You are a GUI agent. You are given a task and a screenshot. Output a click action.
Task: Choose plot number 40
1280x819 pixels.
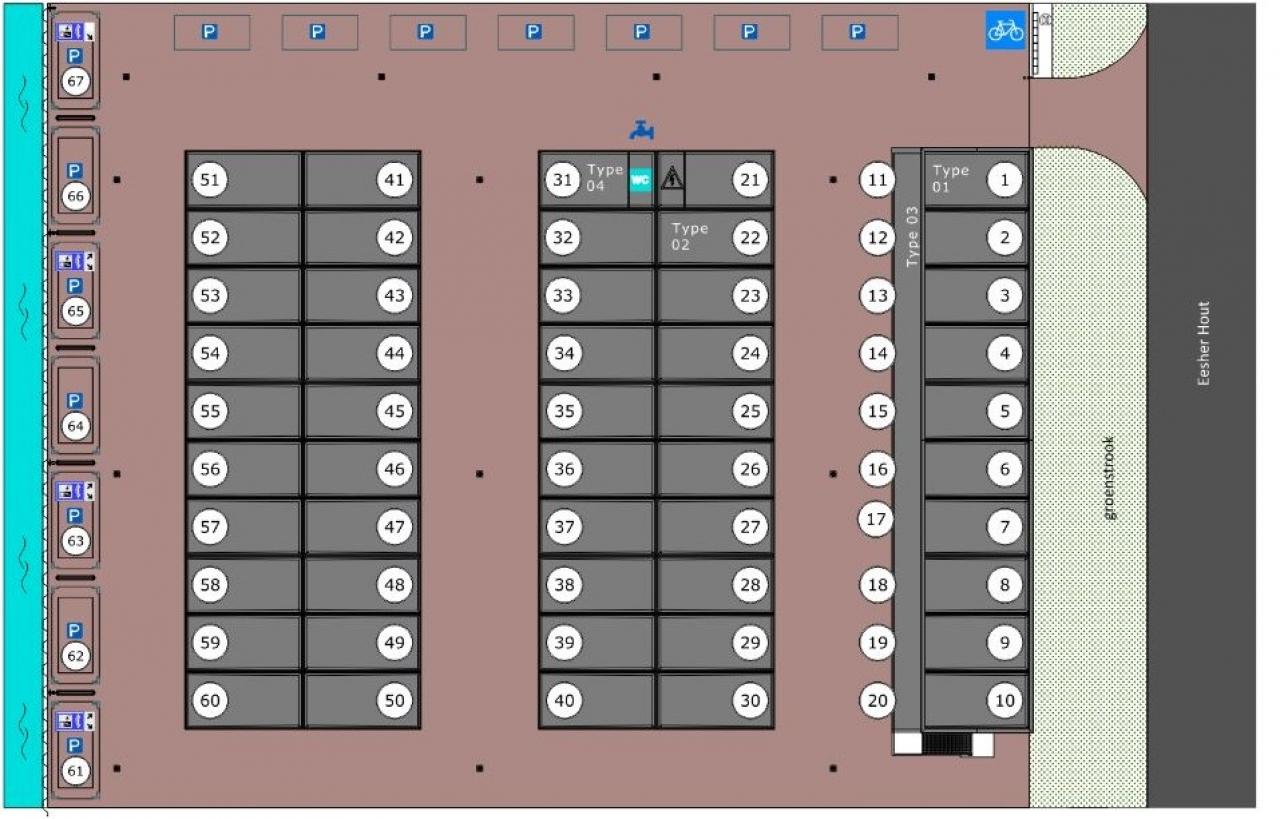click(x=565, y=701)
